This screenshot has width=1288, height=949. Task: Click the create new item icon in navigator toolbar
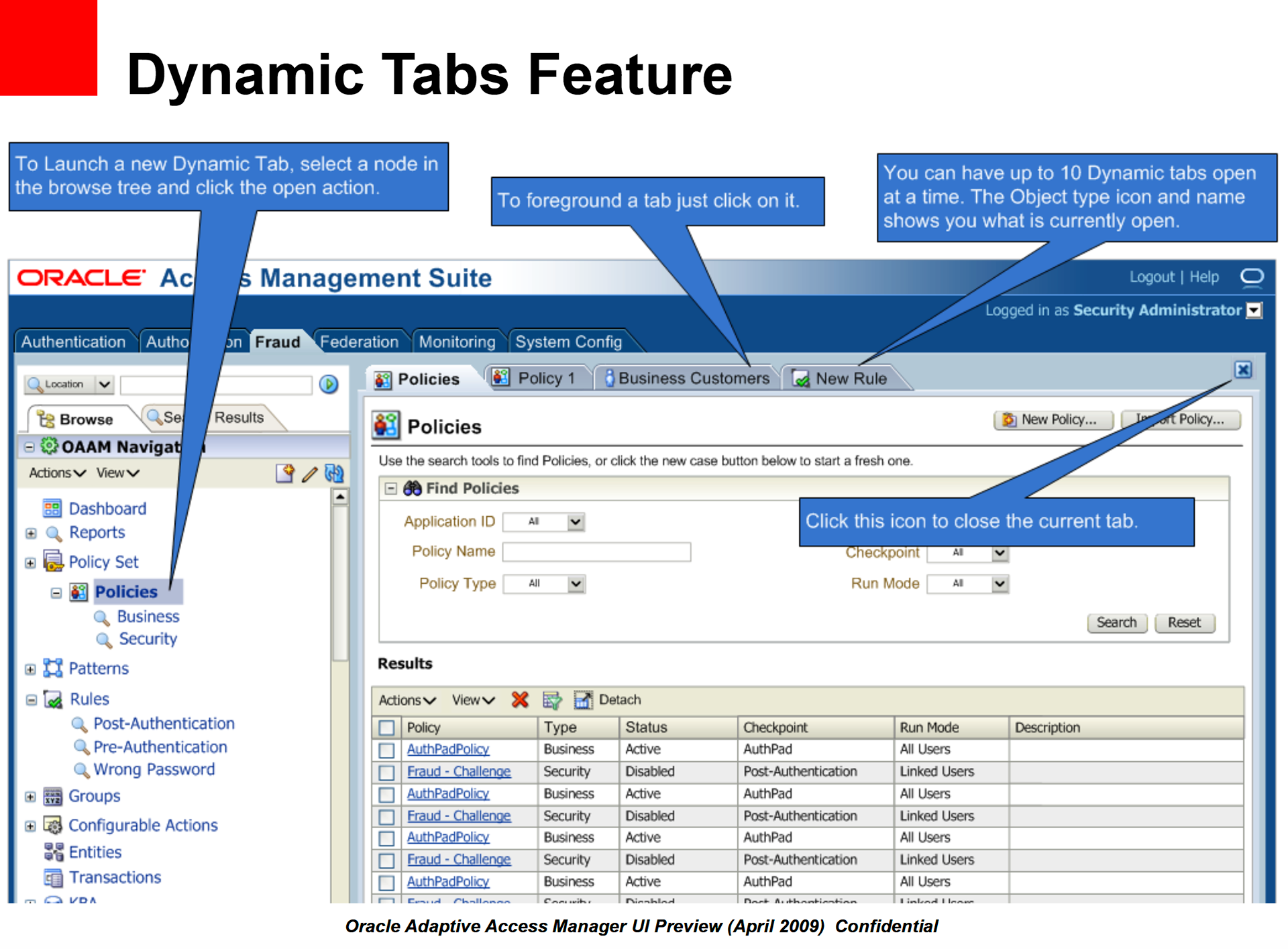pyautogui.click(x=284, y=473)
